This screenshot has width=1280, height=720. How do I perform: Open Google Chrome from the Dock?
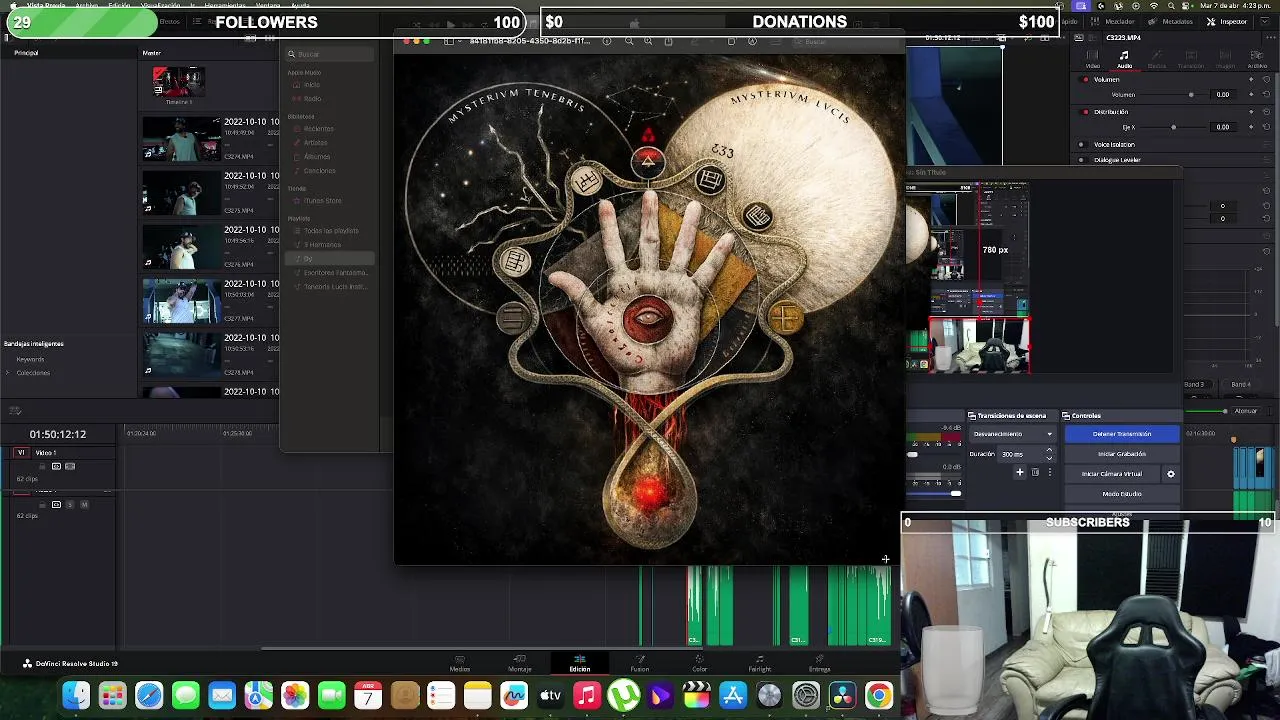pos(879,695)
